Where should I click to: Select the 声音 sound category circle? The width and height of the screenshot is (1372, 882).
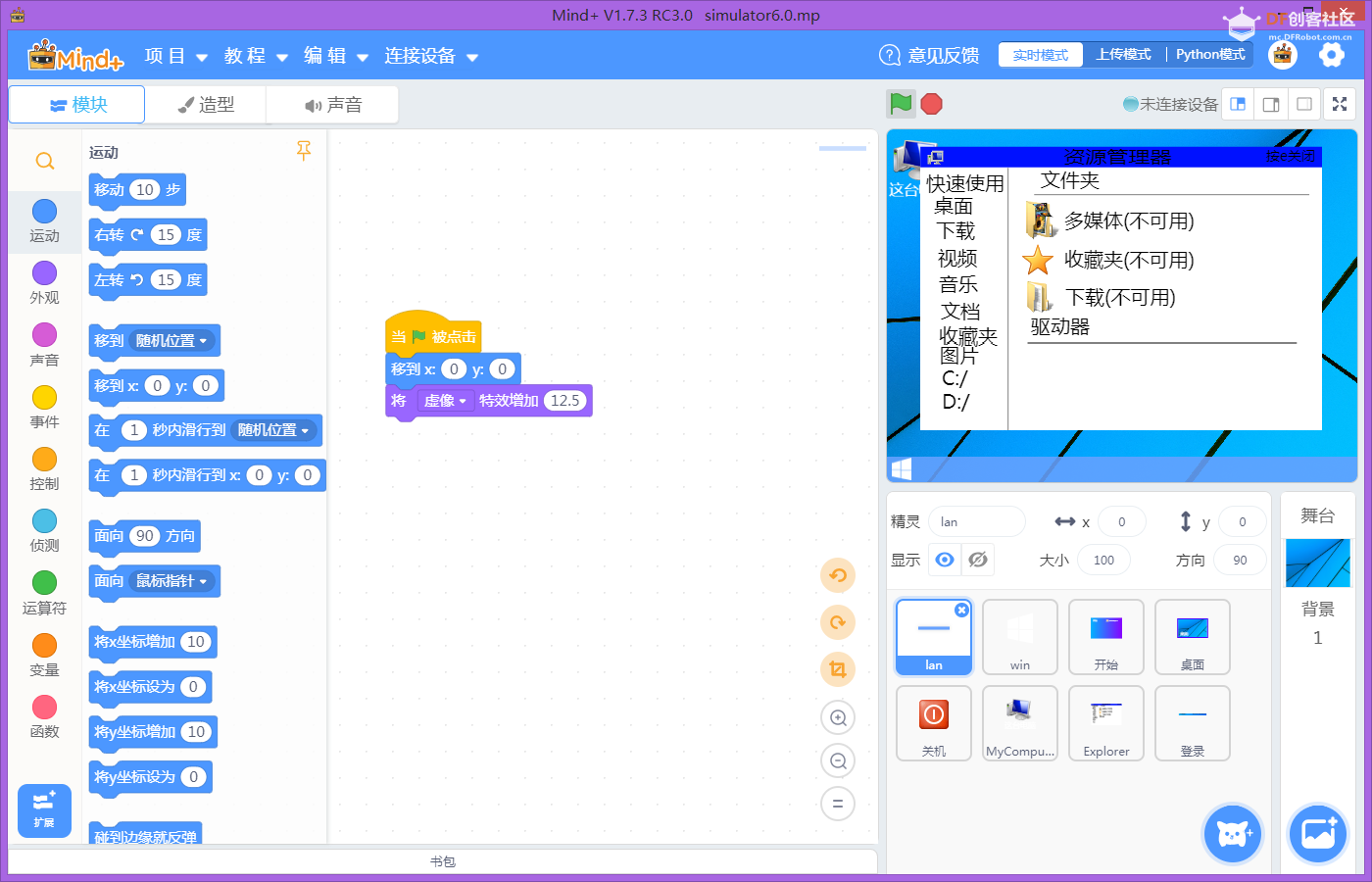pyautogui.click(x=44, y=334)
